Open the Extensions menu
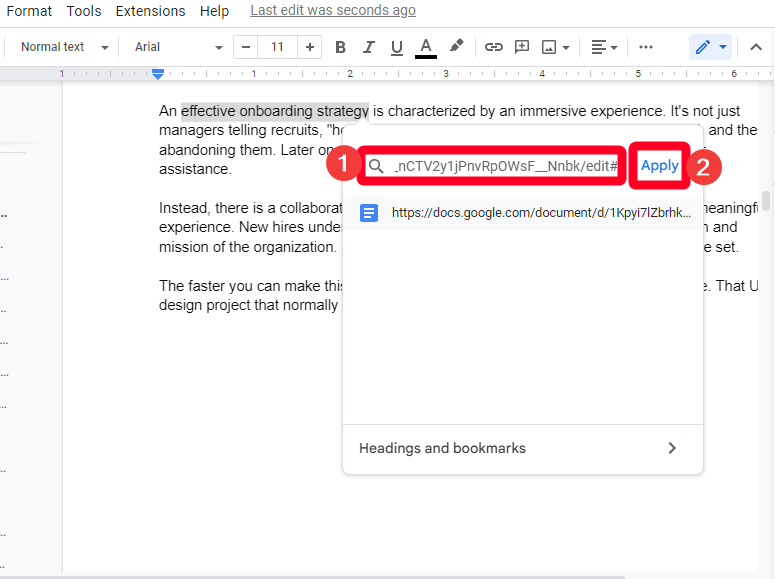775x579 pixels. coord(150,11)
